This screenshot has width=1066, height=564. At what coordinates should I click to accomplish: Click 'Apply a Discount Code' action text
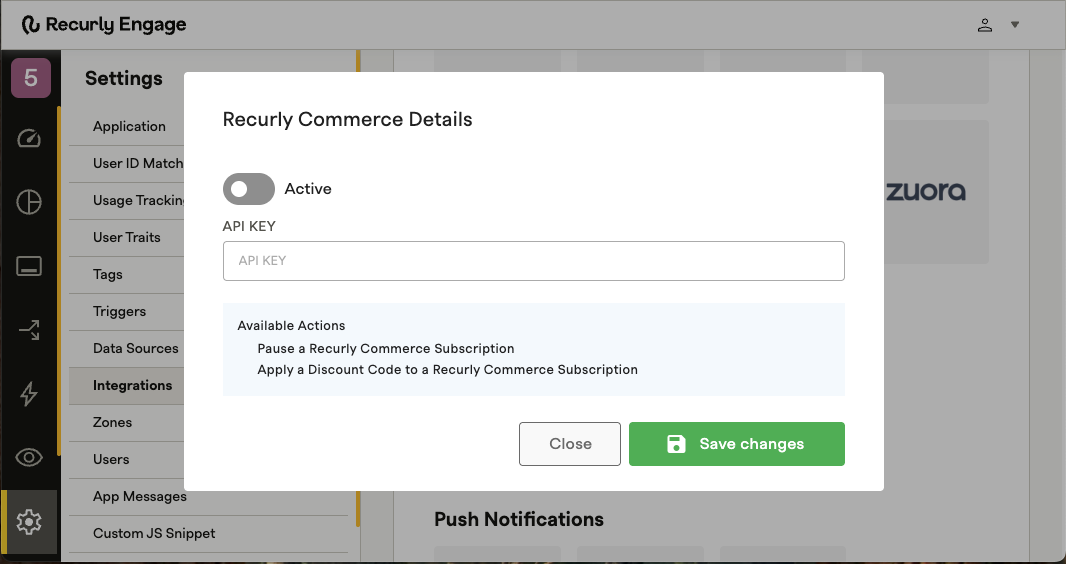pyautogui.click(x=447, y=370)
